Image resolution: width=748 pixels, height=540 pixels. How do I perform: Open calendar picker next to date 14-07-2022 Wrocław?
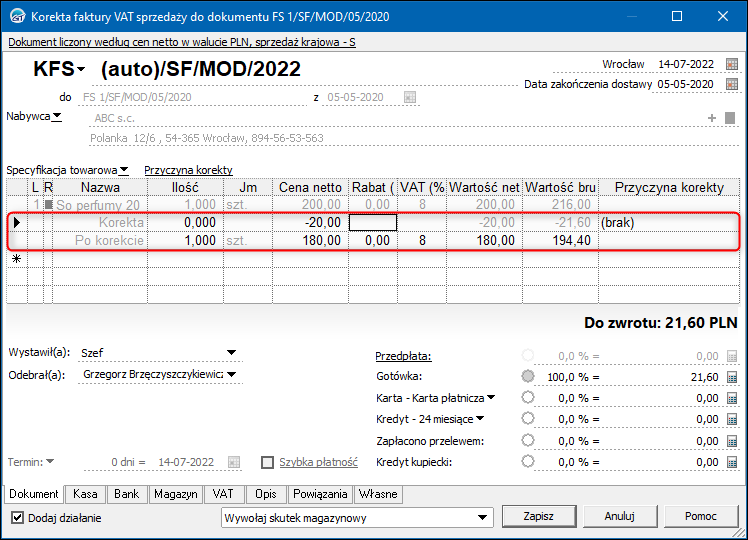(x=731, y=64)
